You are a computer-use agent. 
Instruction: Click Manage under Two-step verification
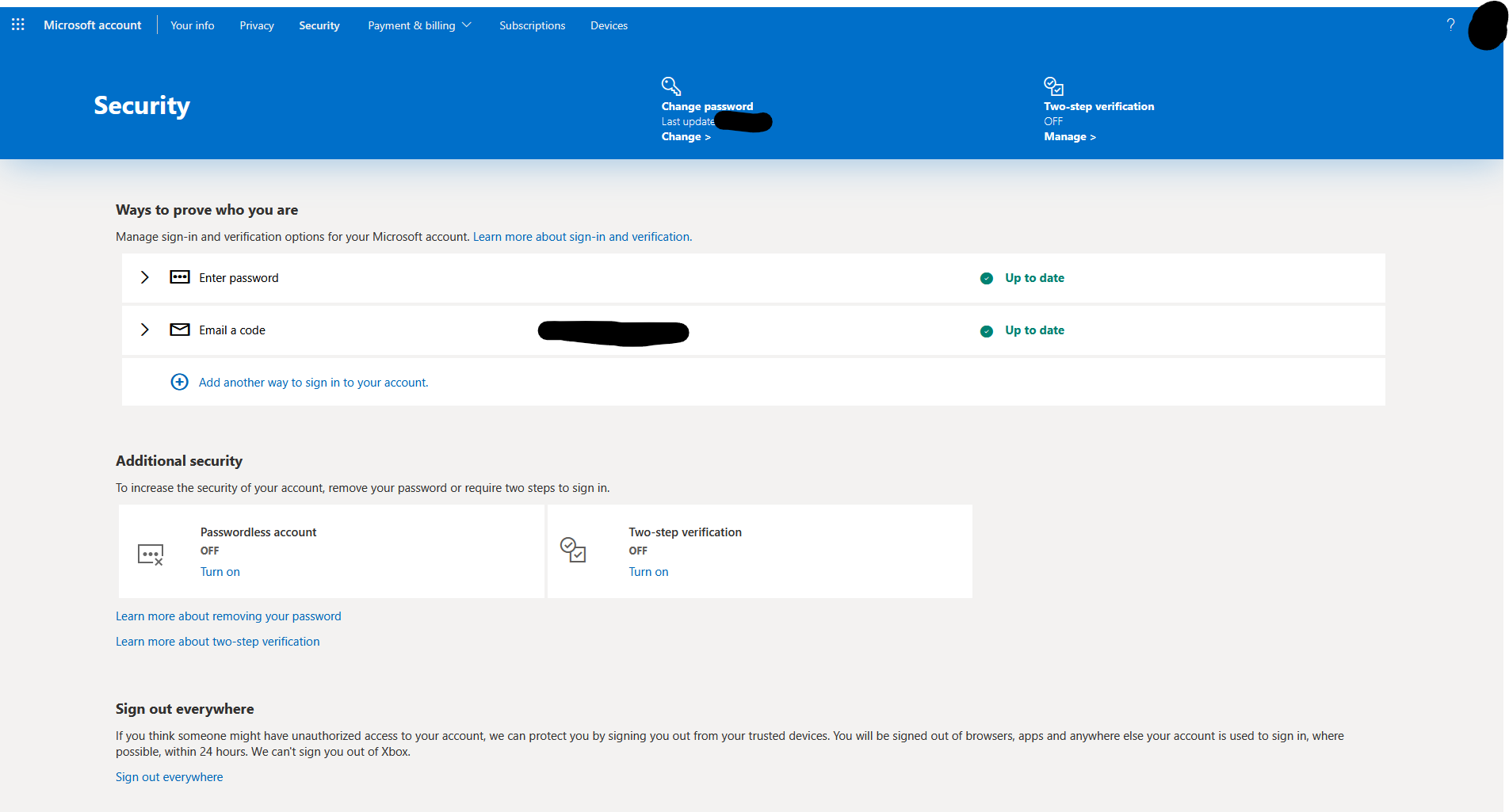pos(1070,136)
